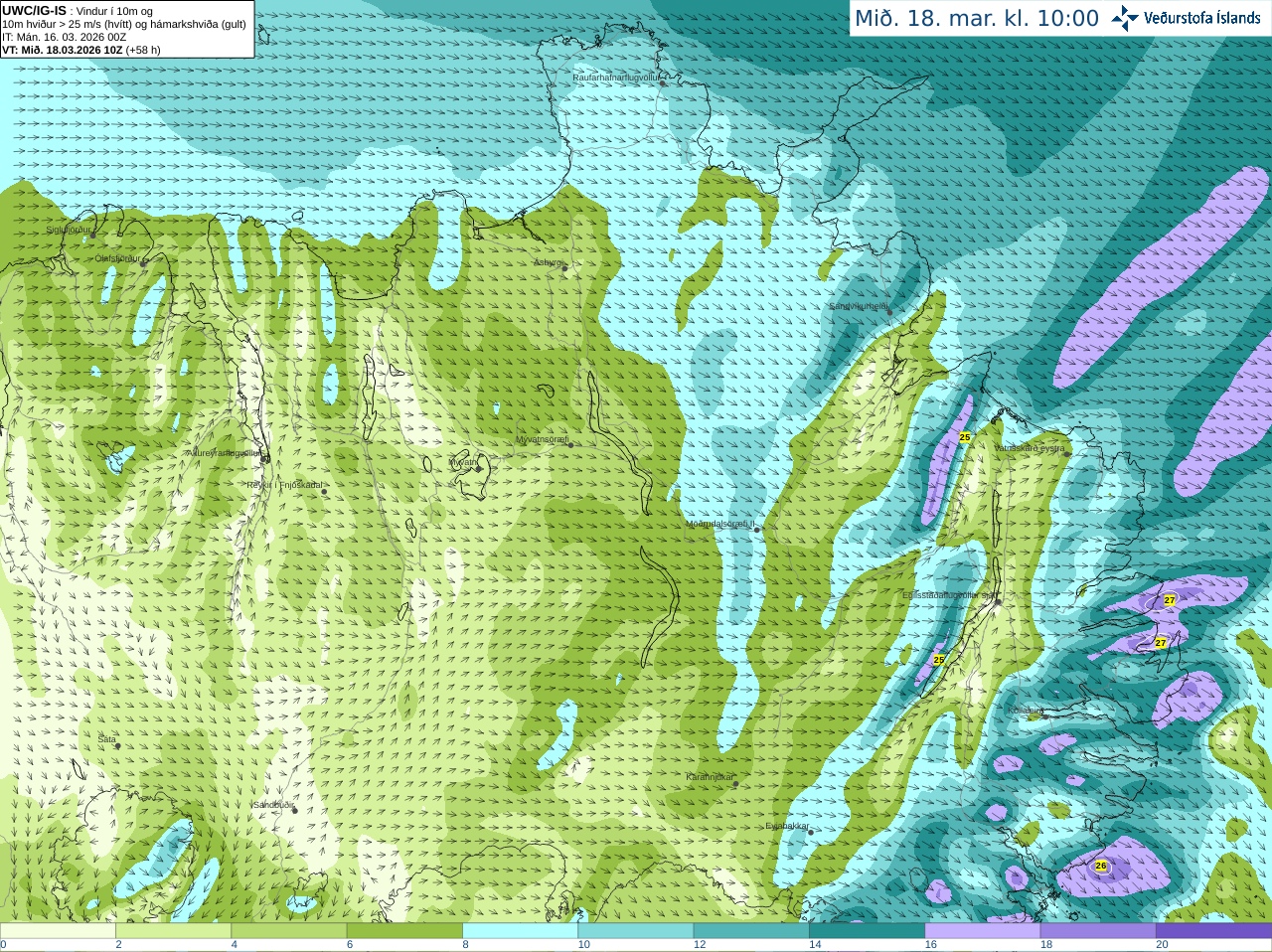Click the 4–6 m/s legend color

[289, 930]
